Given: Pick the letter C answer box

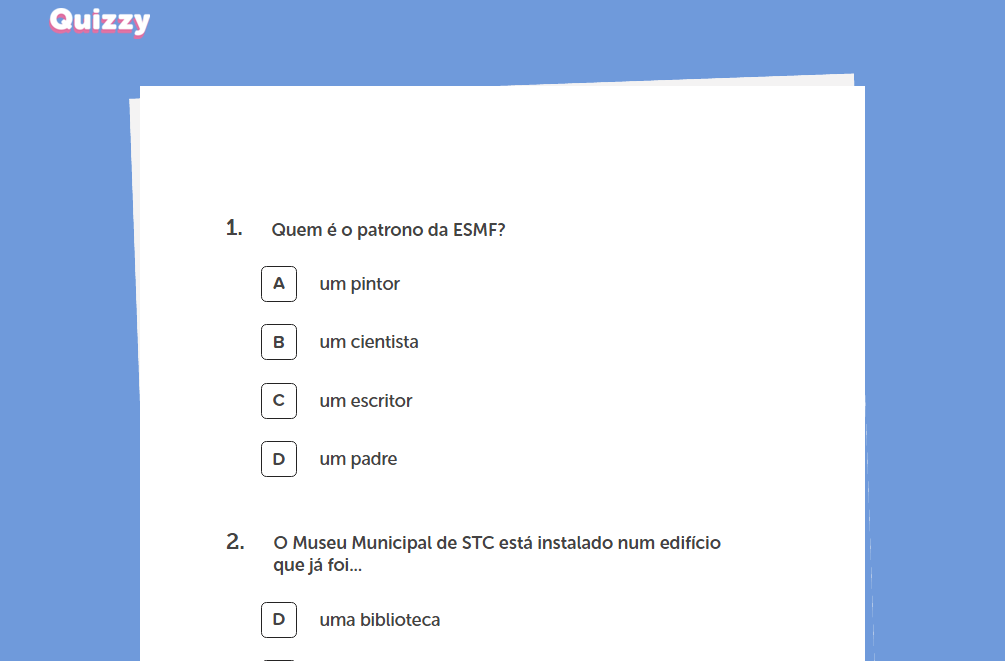Looking at the screenshot, I should point(279,401).
